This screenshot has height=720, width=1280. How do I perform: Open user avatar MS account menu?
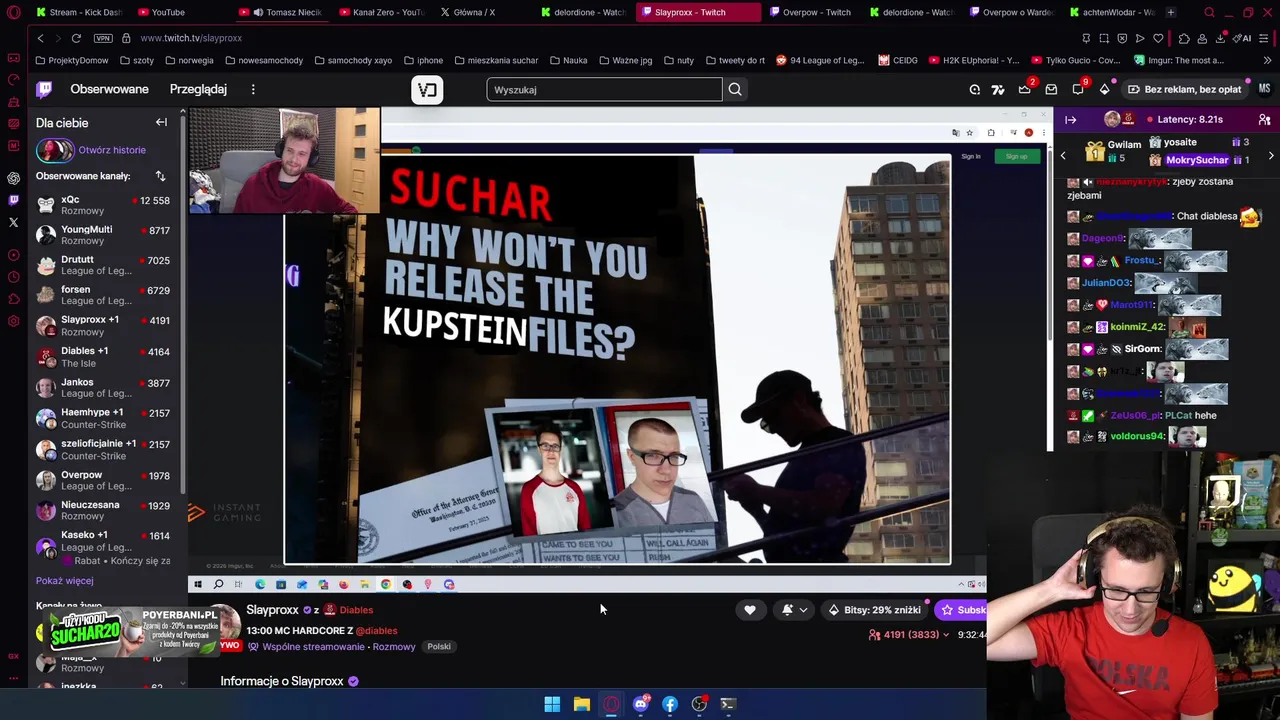point(1264,89)
